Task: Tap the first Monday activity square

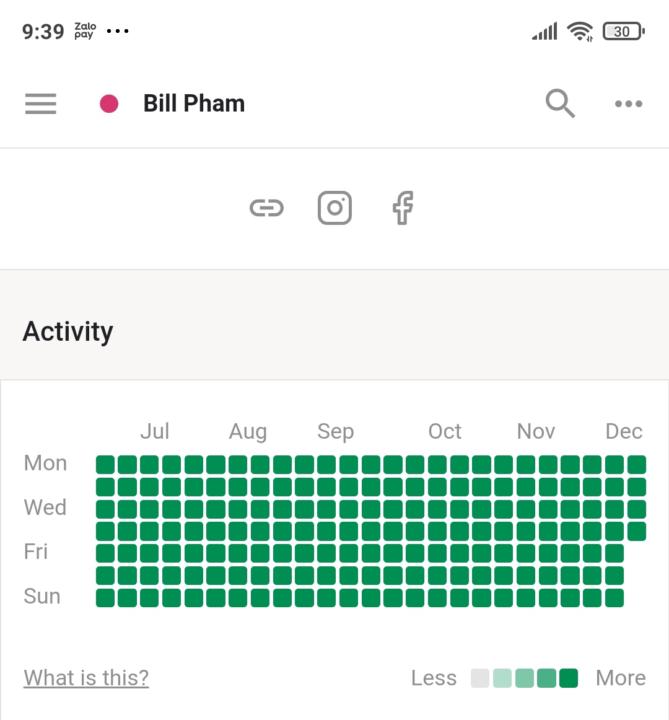Action: coord(105,464)
